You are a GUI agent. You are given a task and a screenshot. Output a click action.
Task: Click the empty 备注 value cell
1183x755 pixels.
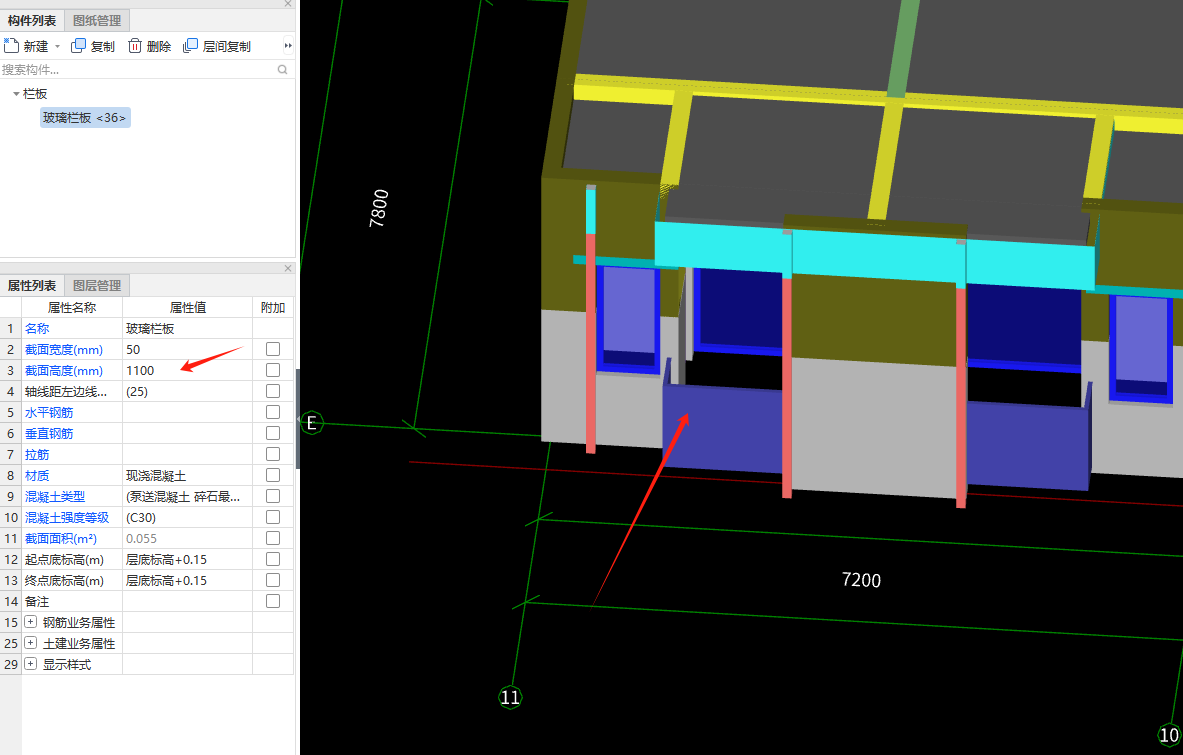(x=187, y=601)
